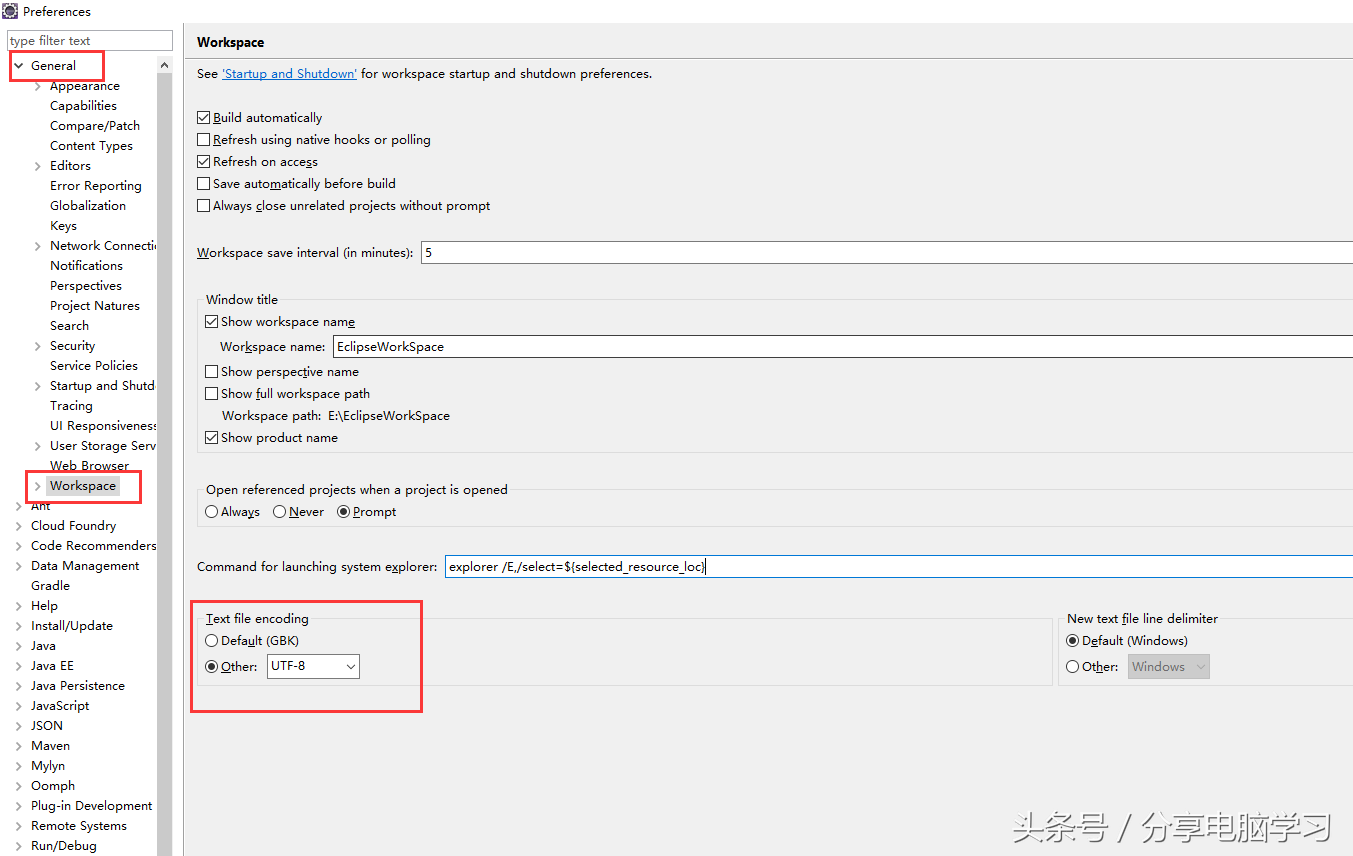Open Content Types preferences
1353x856 pixels.
[91, 146]
